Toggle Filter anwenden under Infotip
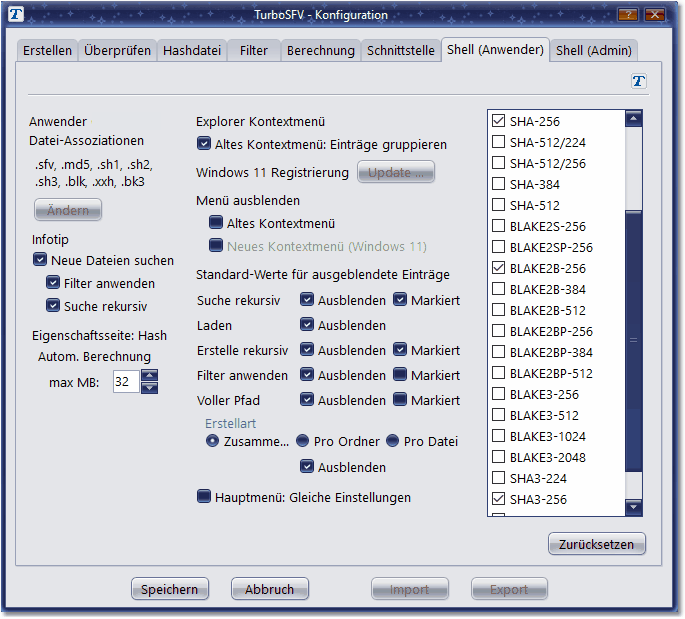685x619 pixels. click(53, 283)
